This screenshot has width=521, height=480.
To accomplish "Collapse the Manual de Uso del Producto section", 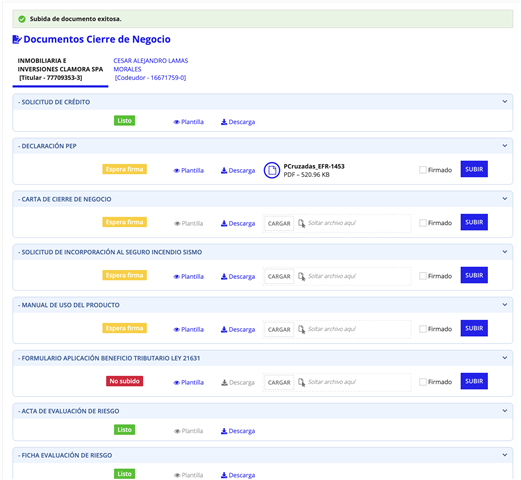I will pos(505,305).
